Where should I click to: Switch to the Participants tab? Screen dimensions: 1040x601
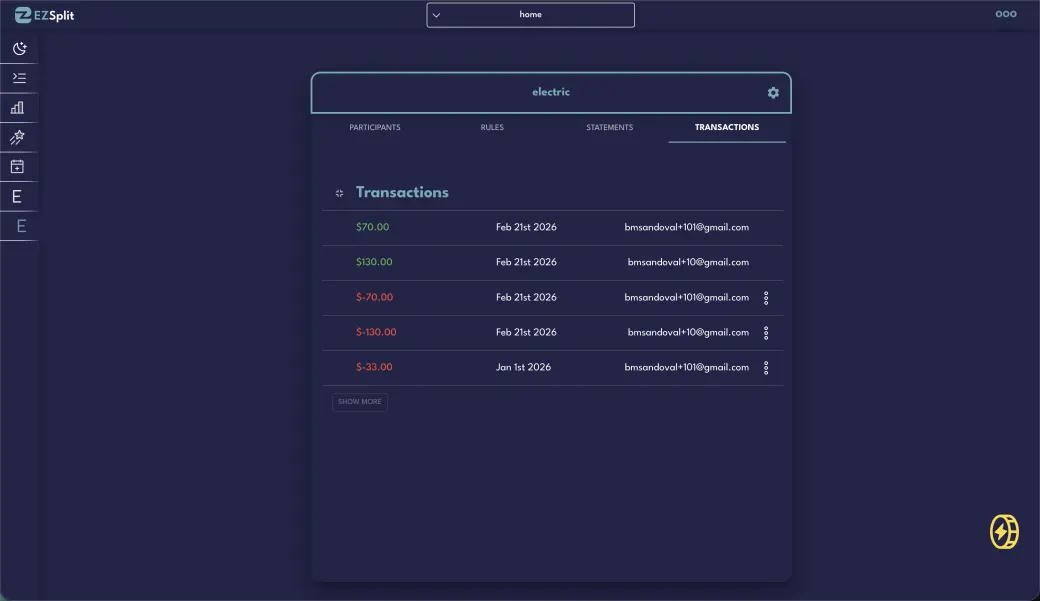(375, 127)
